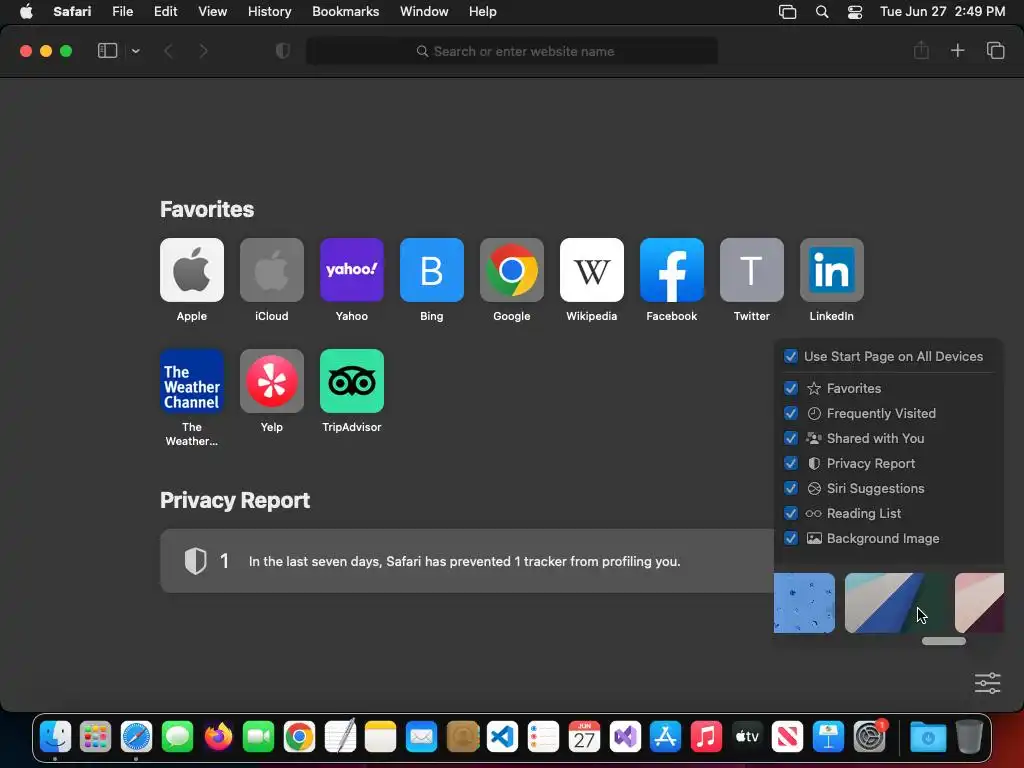Click the start page customize settings icon

coord(987,683)
